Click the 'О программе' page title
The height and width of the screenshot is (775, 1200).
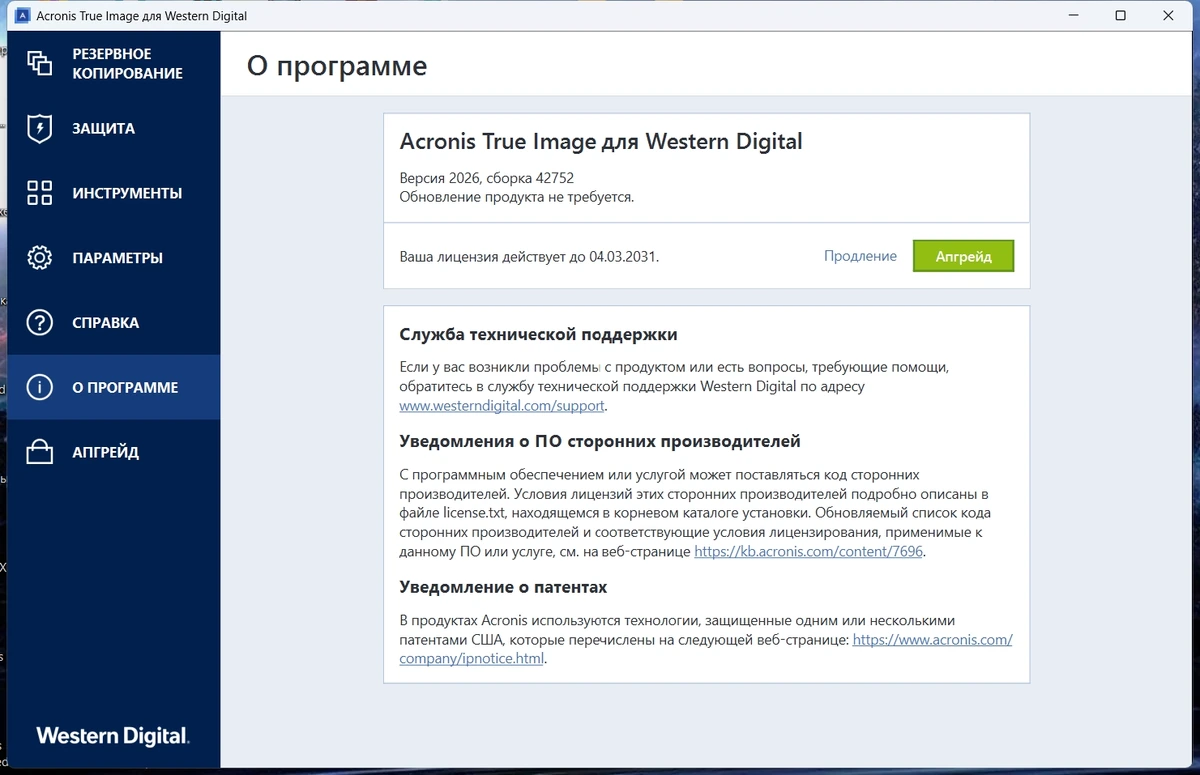coord(337,66)
